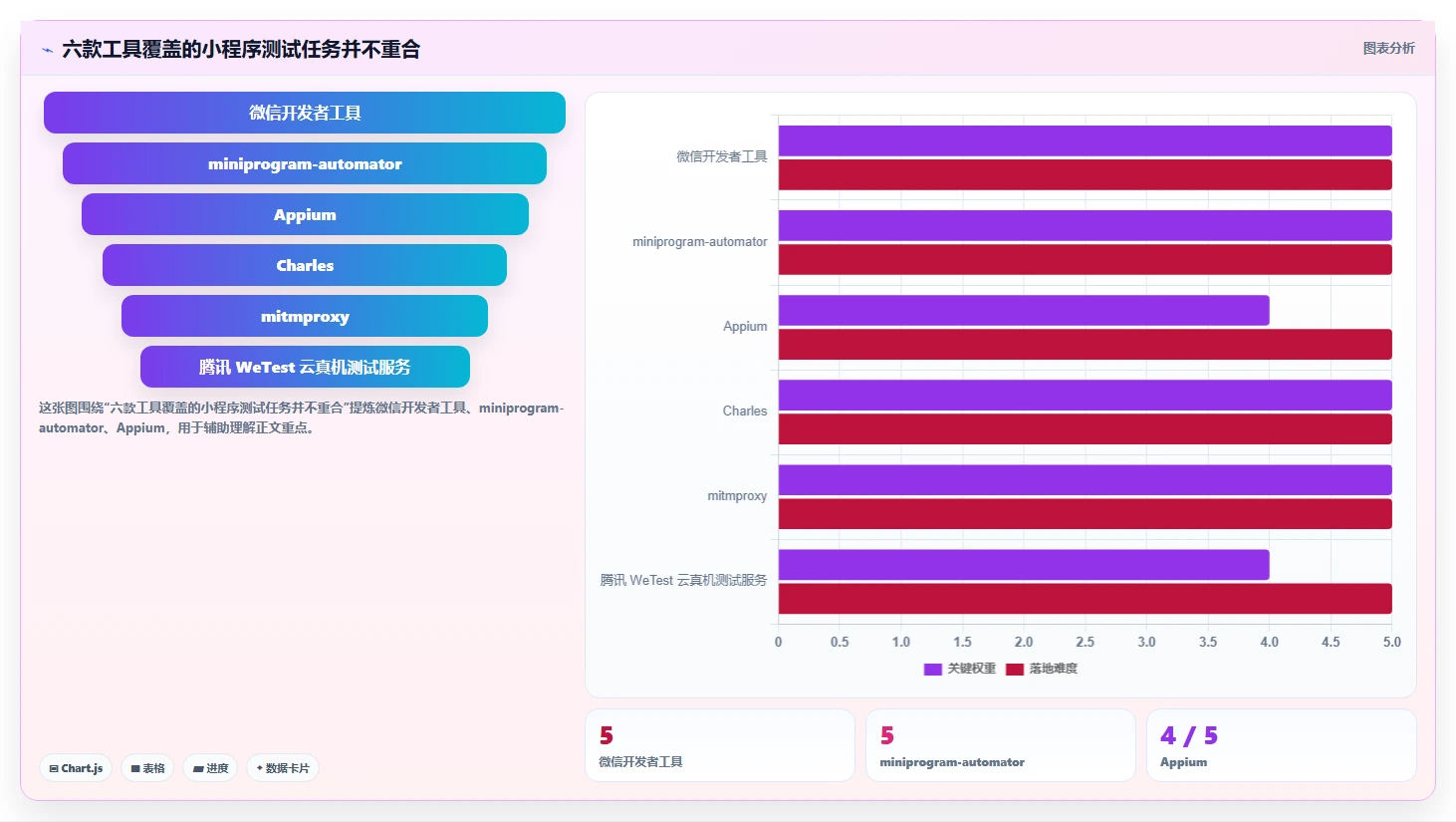
Task: Click the miniprogram-automator y-axis label
Action: 700,241
